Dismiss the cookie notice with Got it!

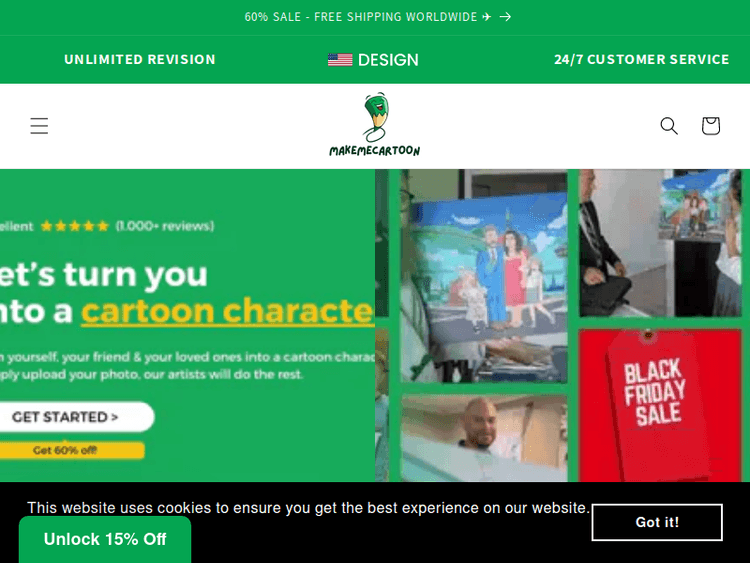point(657,522)
